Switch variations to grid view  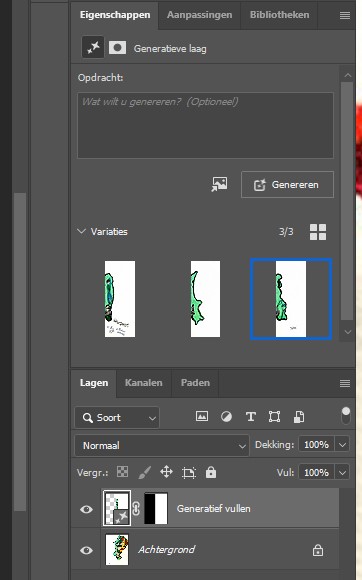point(318,232)
